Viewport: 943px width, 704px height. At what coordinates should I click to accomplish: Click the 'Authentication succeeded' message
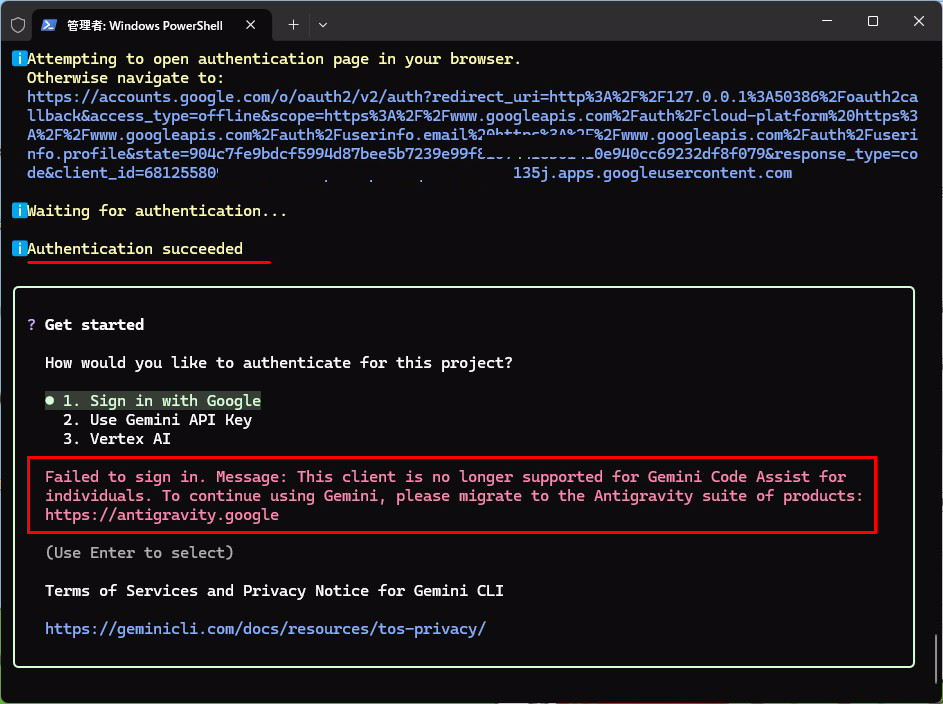click(135, 249)
